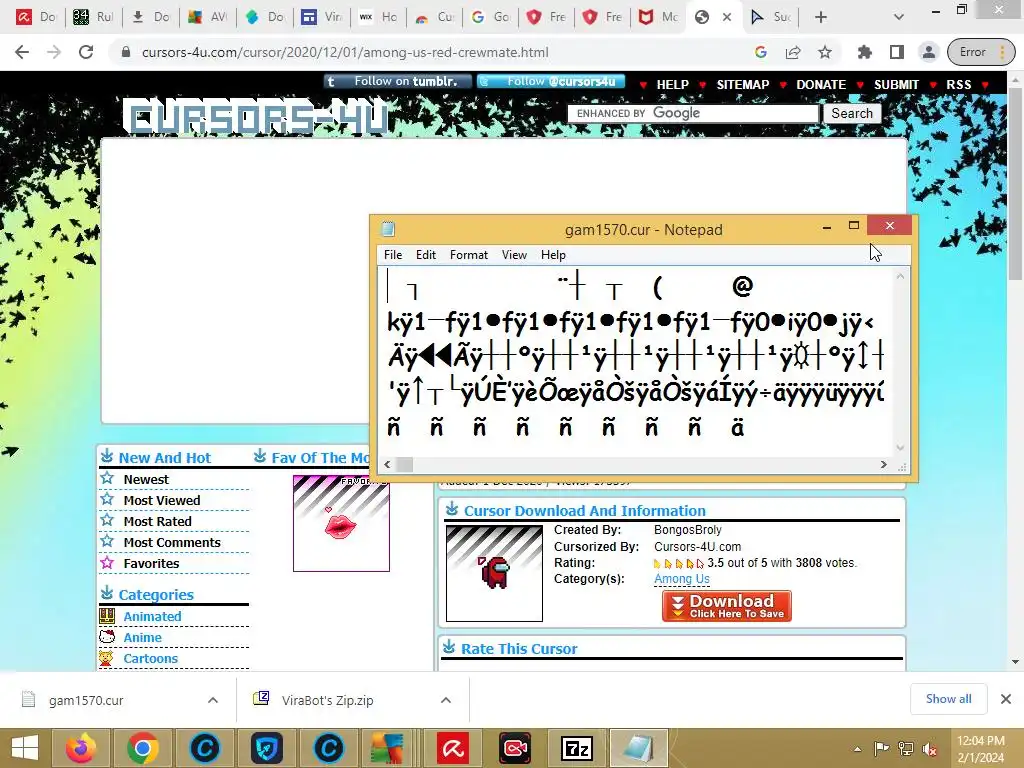Expand ViraBot's Zip.zip download options arrow
This screenshot has width=1024, height=768.
[x=445, y=700]
